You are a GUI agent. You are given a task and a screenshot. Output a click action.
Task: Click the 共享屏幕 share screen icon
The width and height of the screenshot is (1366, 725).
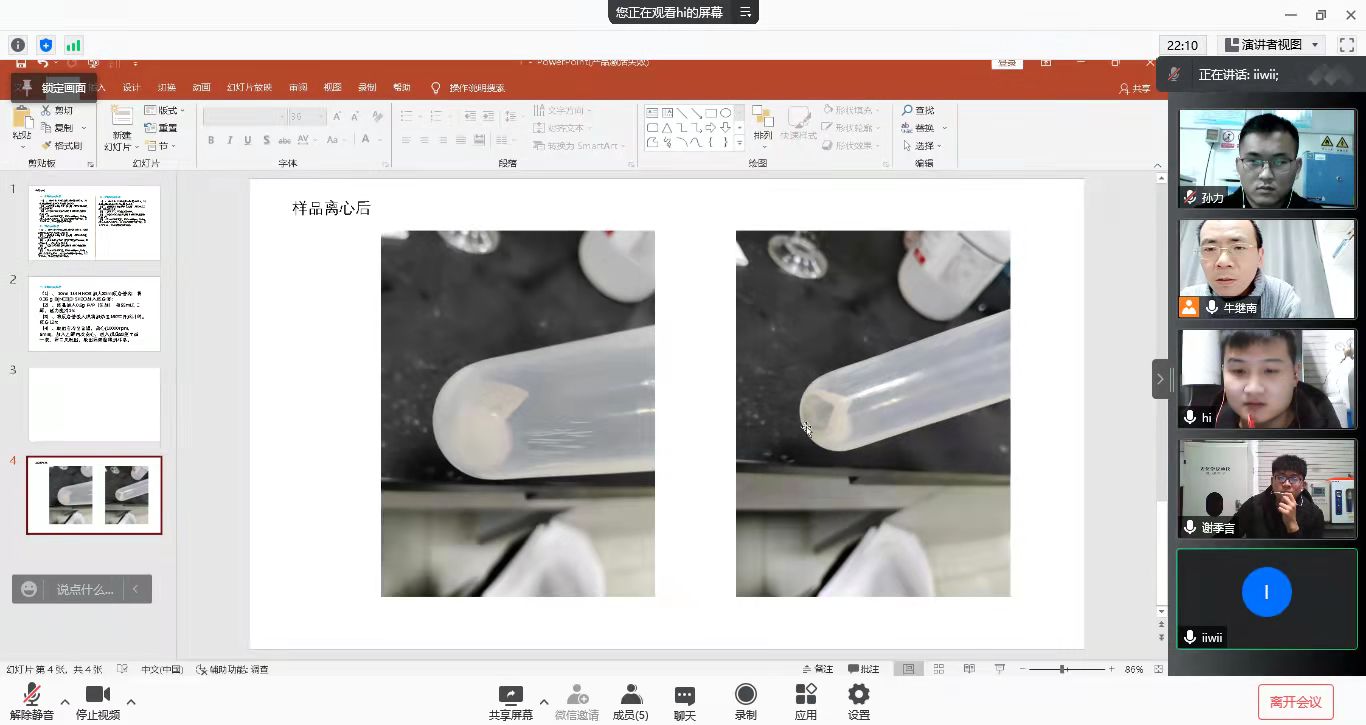tap(511, 702)
